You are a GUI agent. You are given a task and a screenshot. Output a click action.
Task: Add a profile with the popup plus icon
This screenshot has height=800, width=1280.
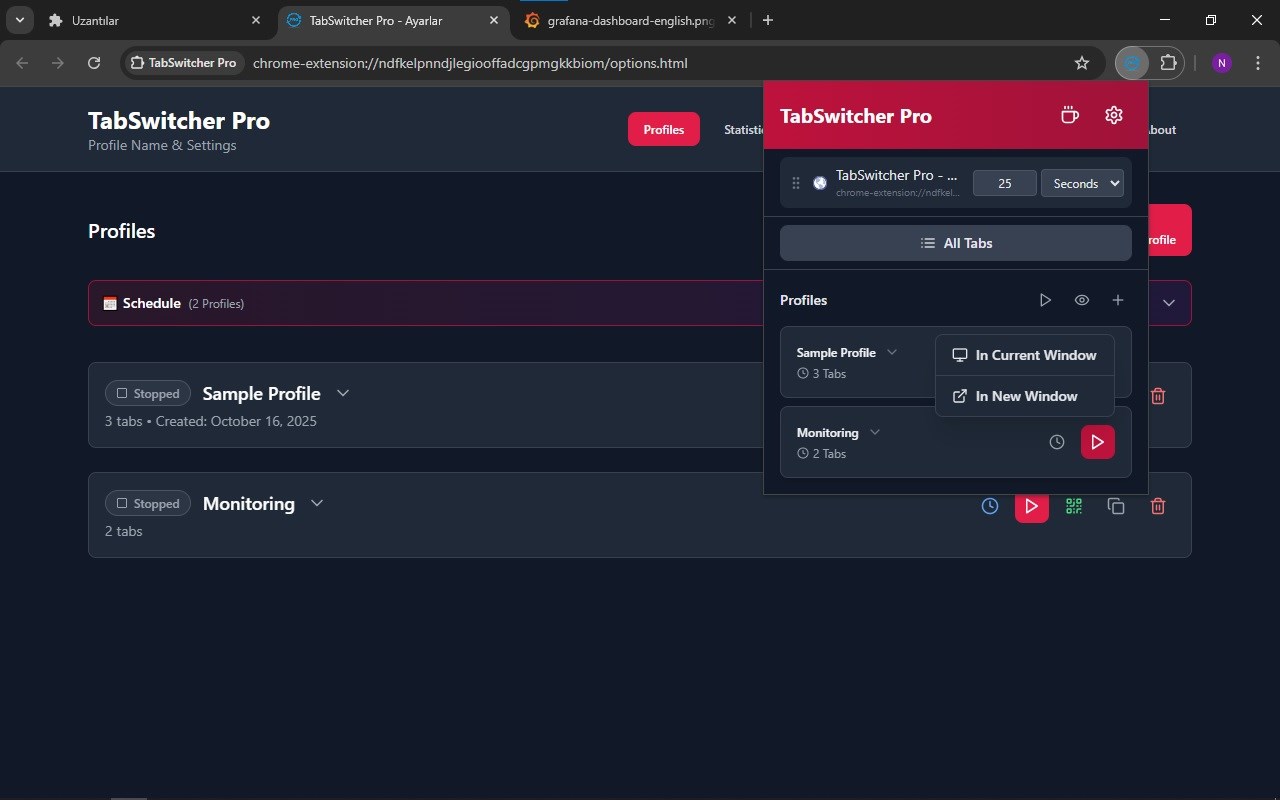tap(1118, 300)
